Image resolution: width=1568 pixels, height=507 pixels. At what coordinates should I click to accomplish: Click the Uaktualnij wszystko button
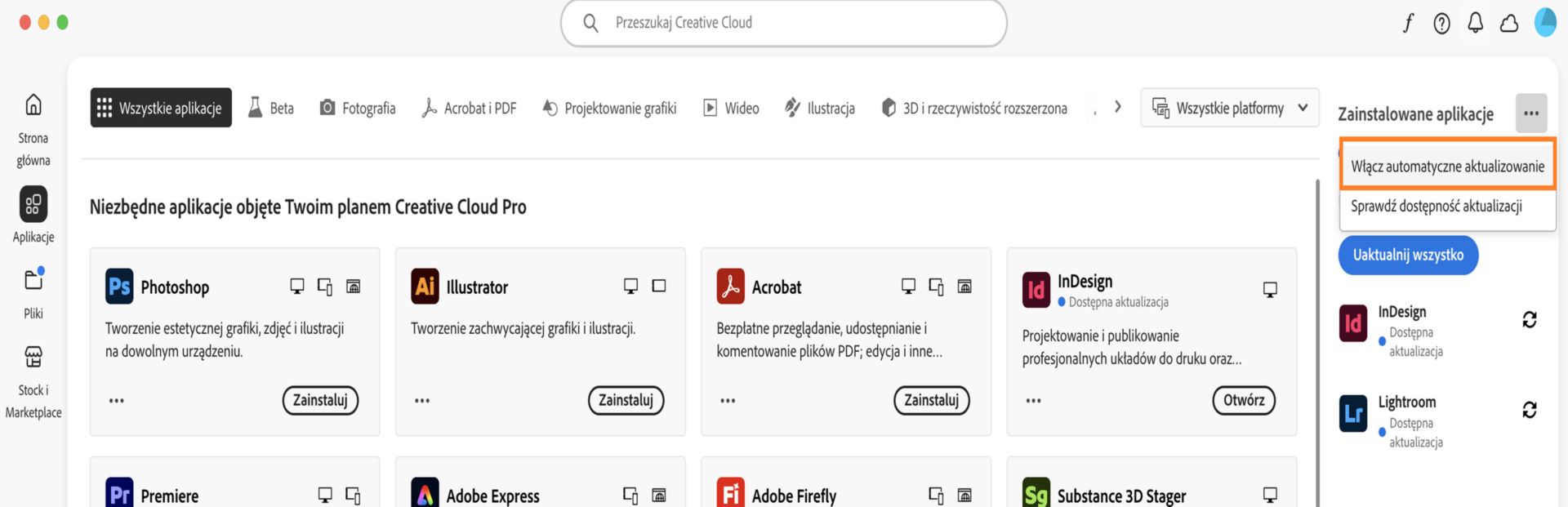[1408, 255]
